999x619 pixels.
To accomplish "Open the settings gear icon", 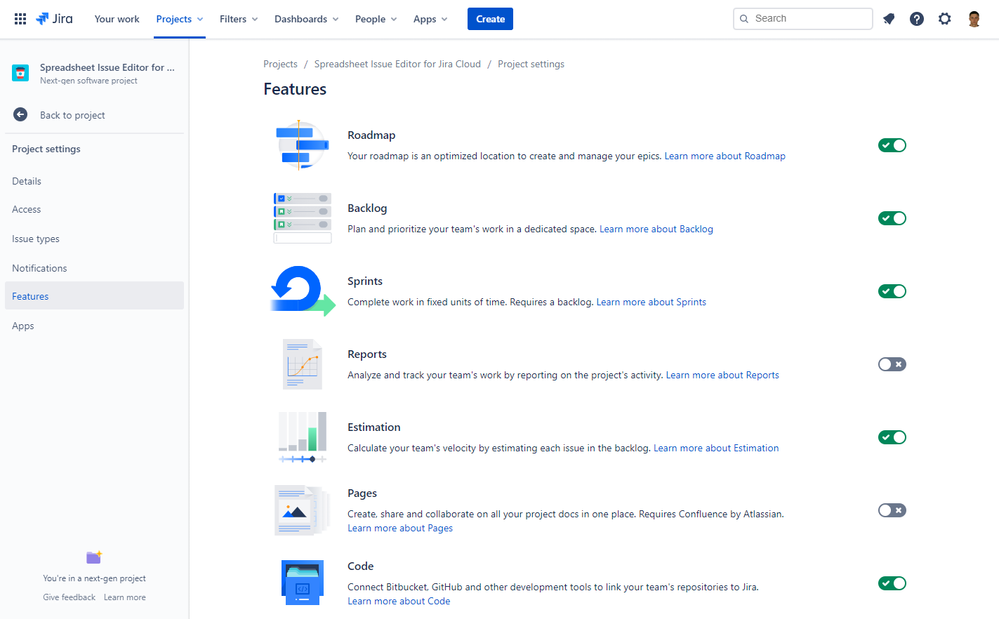I will (x=945, y=19).
